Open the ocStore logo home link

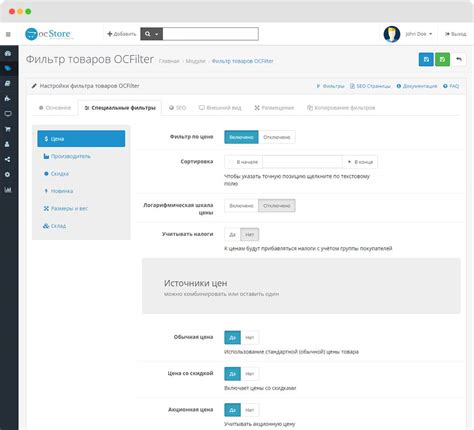pyautogui.click(x=49, y=34)
